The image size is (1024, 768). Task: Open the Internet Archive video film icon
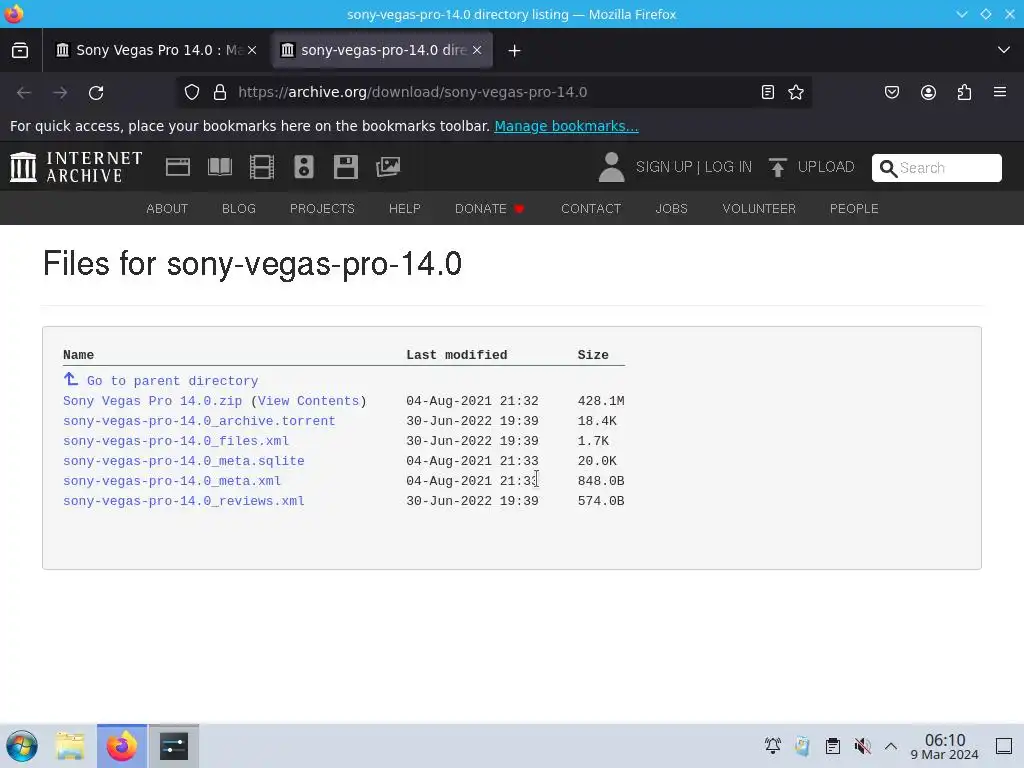coord(262,167)
